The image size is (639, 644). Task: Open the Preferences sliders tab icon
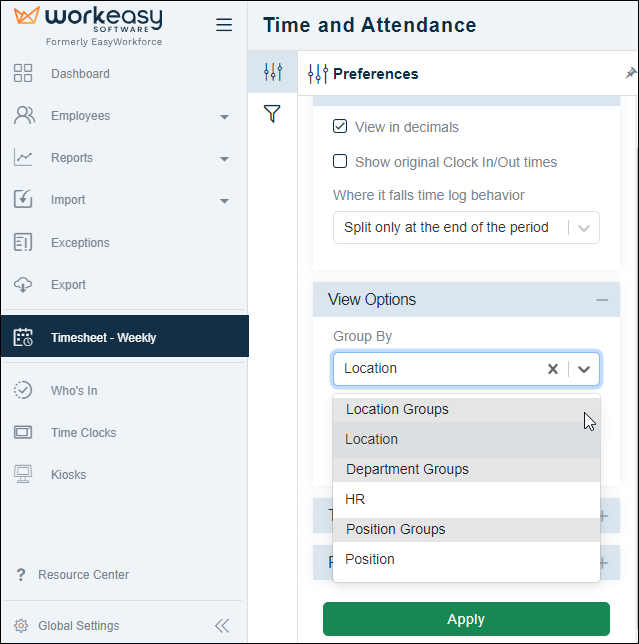273,72
